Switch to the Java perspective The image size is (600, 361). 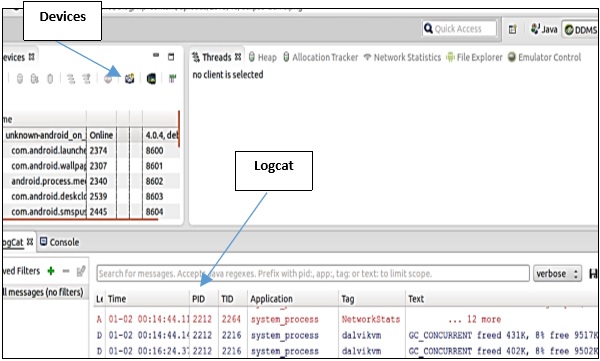pyautogui.click(x=544, y=29)
